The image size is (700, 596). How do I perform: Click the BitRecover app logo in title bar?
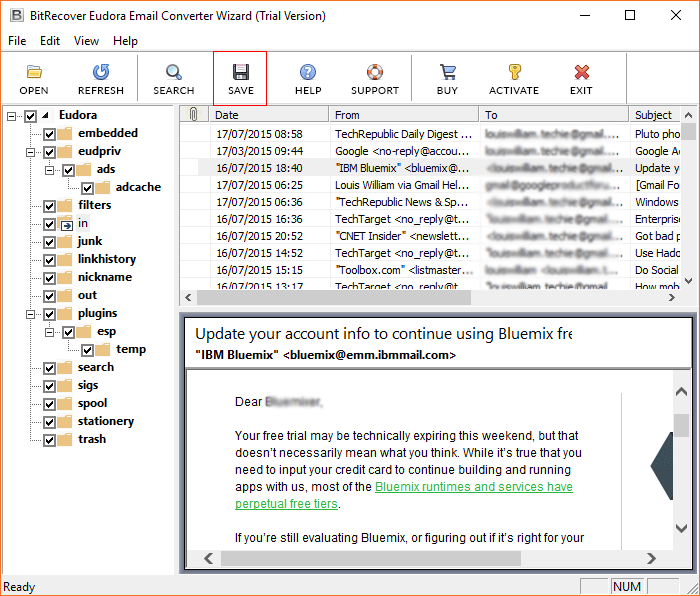click(x=17, y=16)
